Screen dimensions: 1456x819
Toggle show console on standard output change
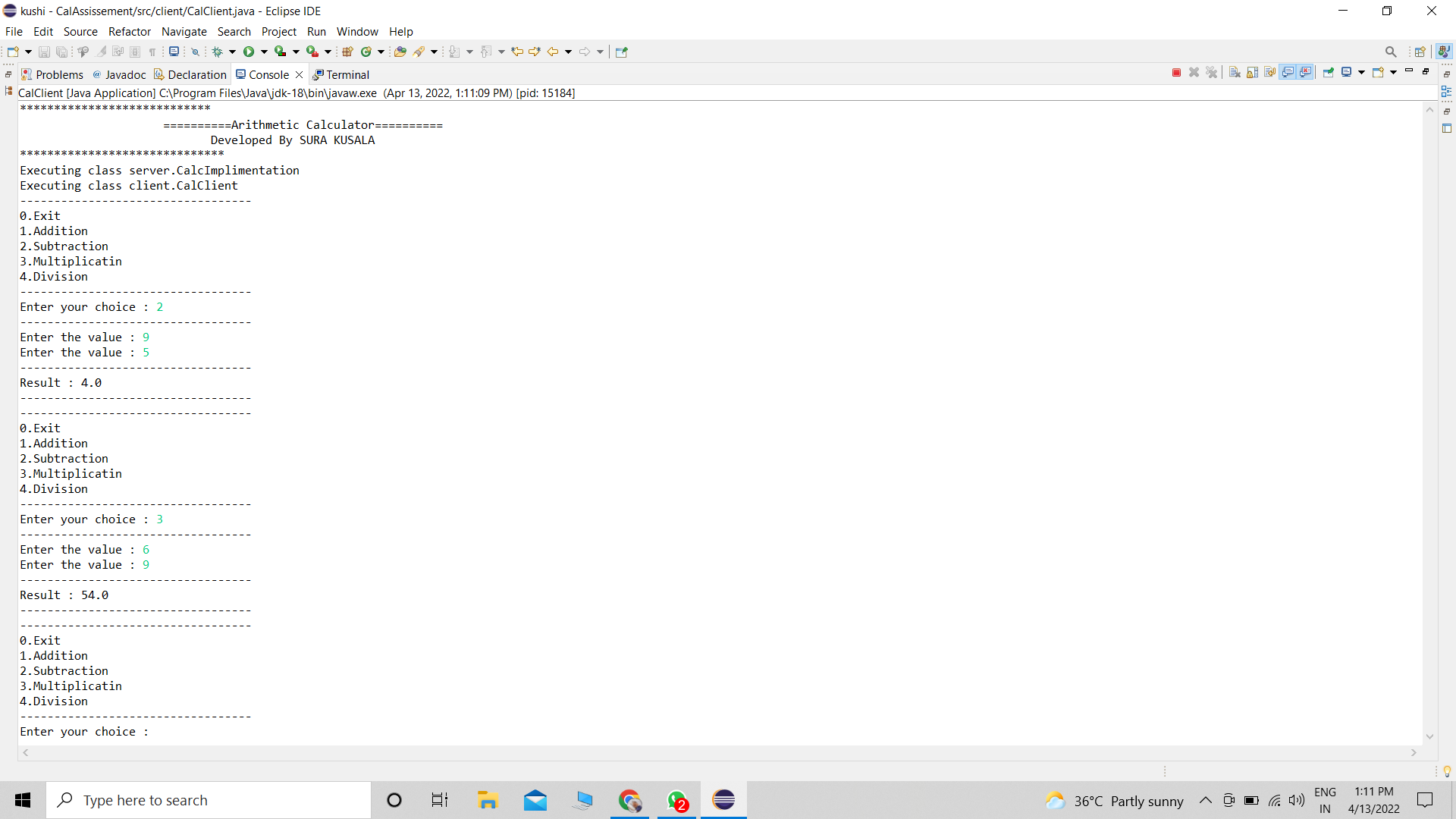pos(1288,73)
